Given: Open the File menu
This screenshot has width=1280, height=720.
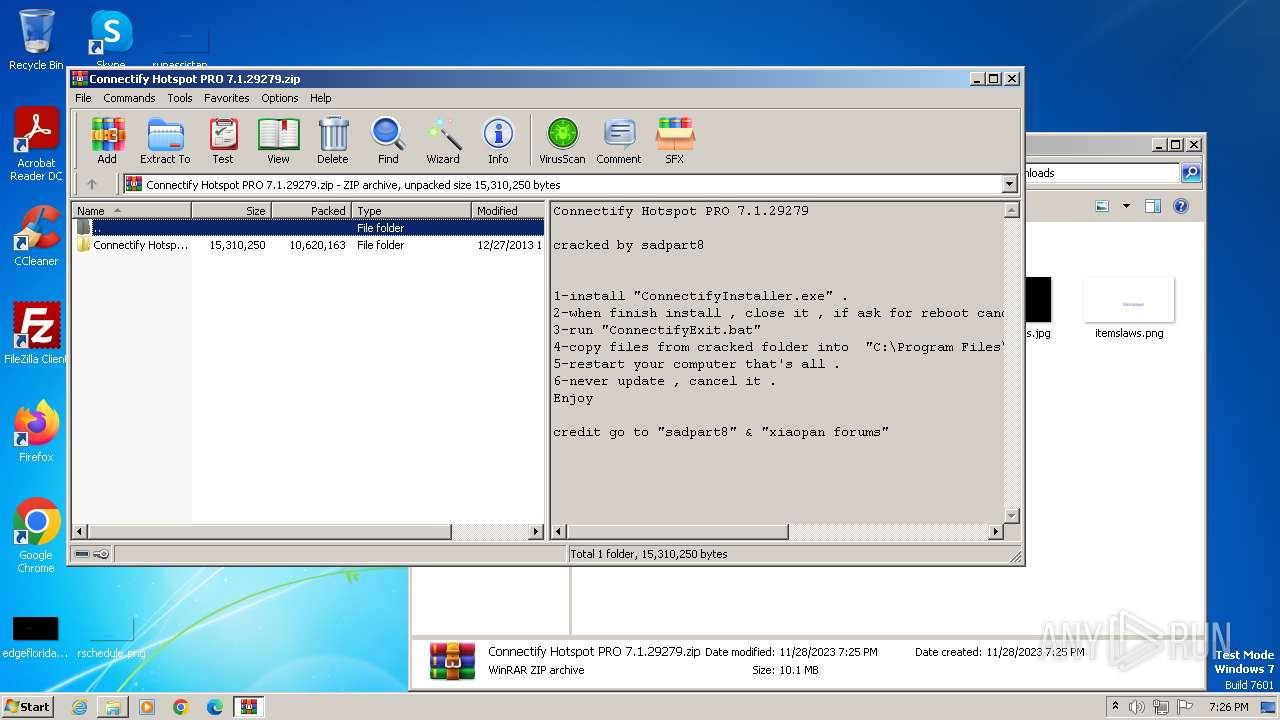Looking at the screenshot, I should pos(83,98).
